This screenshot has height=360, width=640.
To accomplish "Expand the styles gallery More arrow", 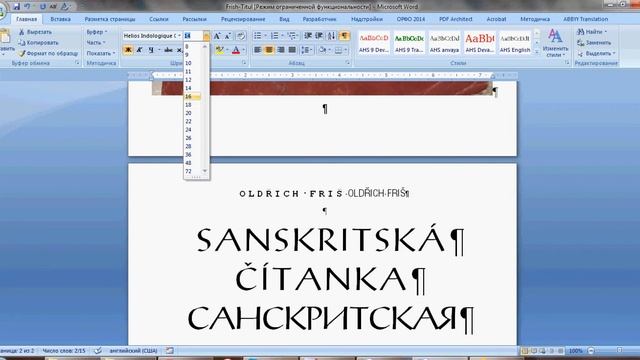I will [x=537, y=52].
